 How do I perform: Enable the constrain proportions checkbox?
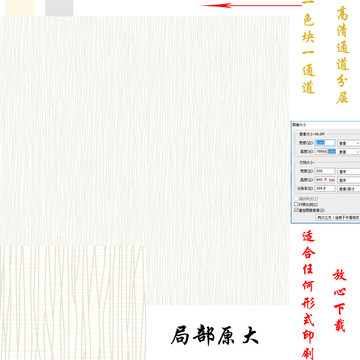click(x=296, y=204)
